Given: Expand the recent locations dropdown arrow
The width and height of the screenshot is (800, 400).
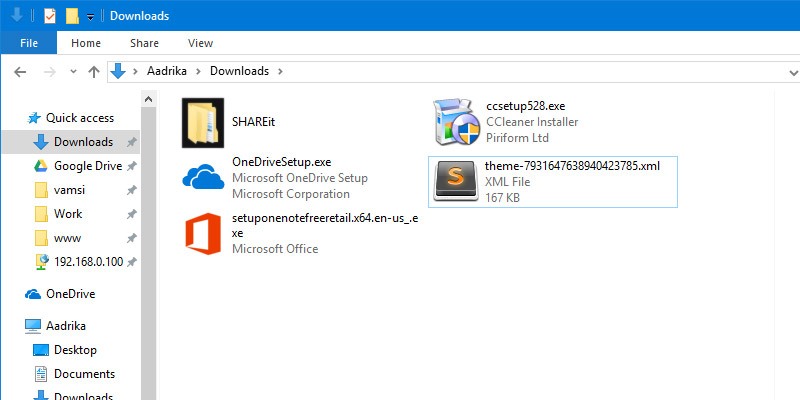Looking at the screenshot, I should click(x=72, y=72).
